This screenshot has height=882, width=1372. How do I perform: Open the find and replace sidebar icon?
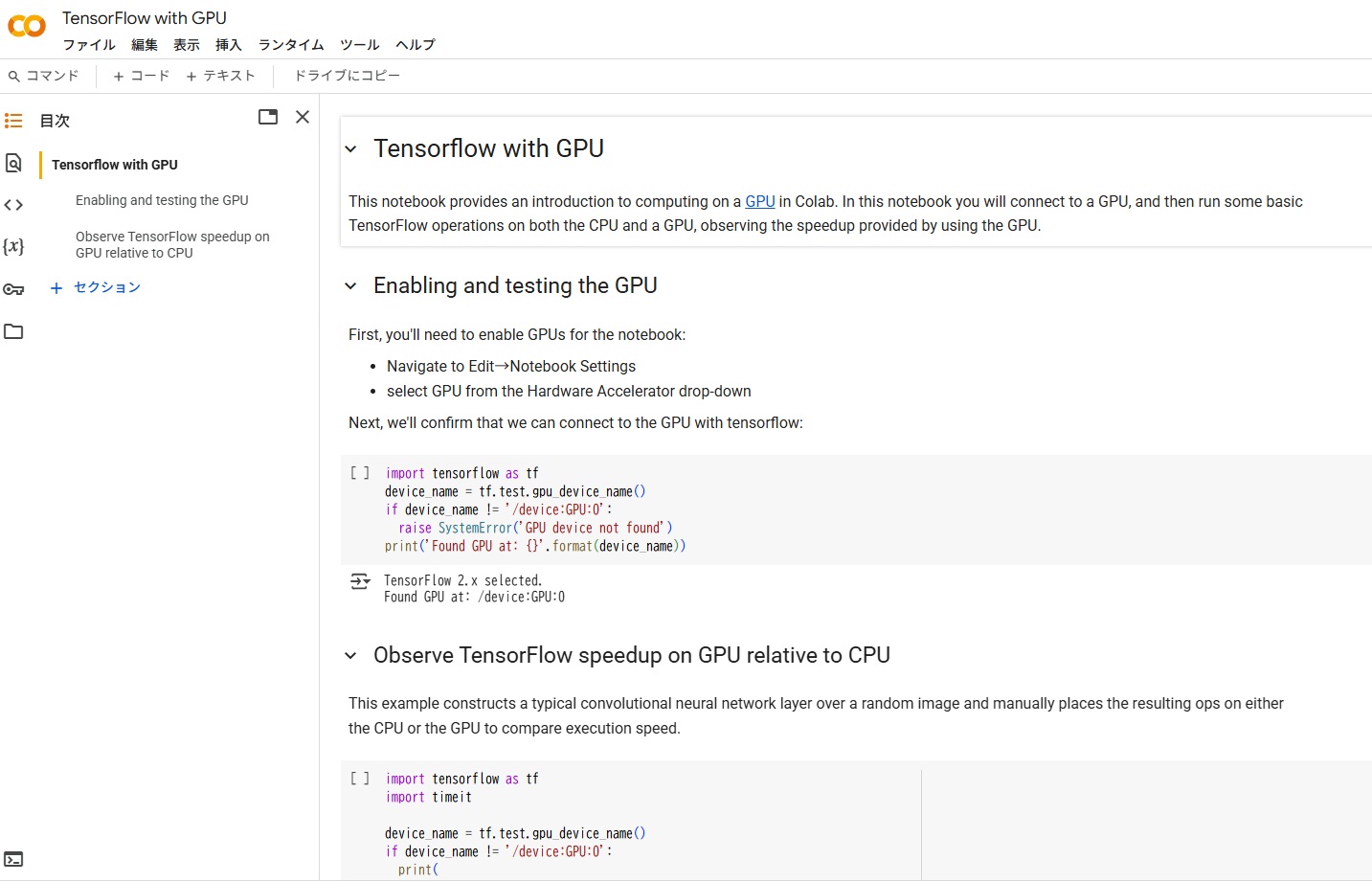[x=13, y=163]
